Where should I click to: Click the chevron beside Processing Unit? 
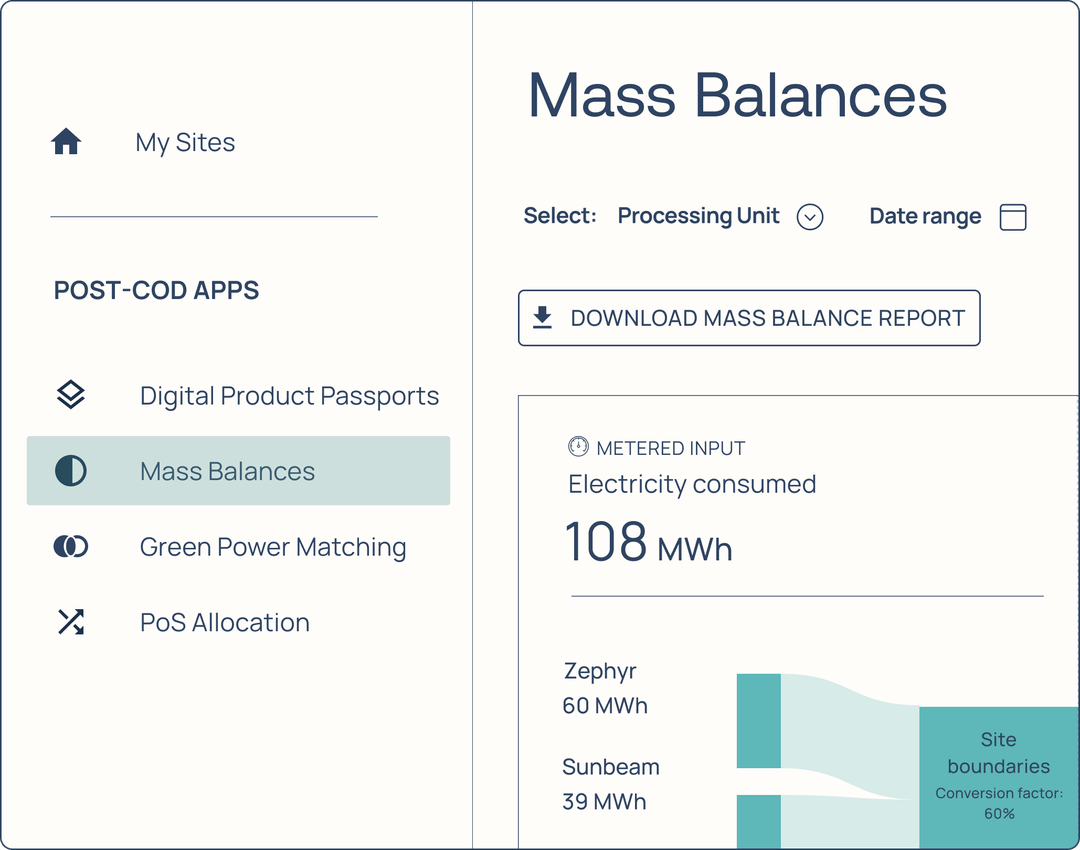(x=810, y=217)
